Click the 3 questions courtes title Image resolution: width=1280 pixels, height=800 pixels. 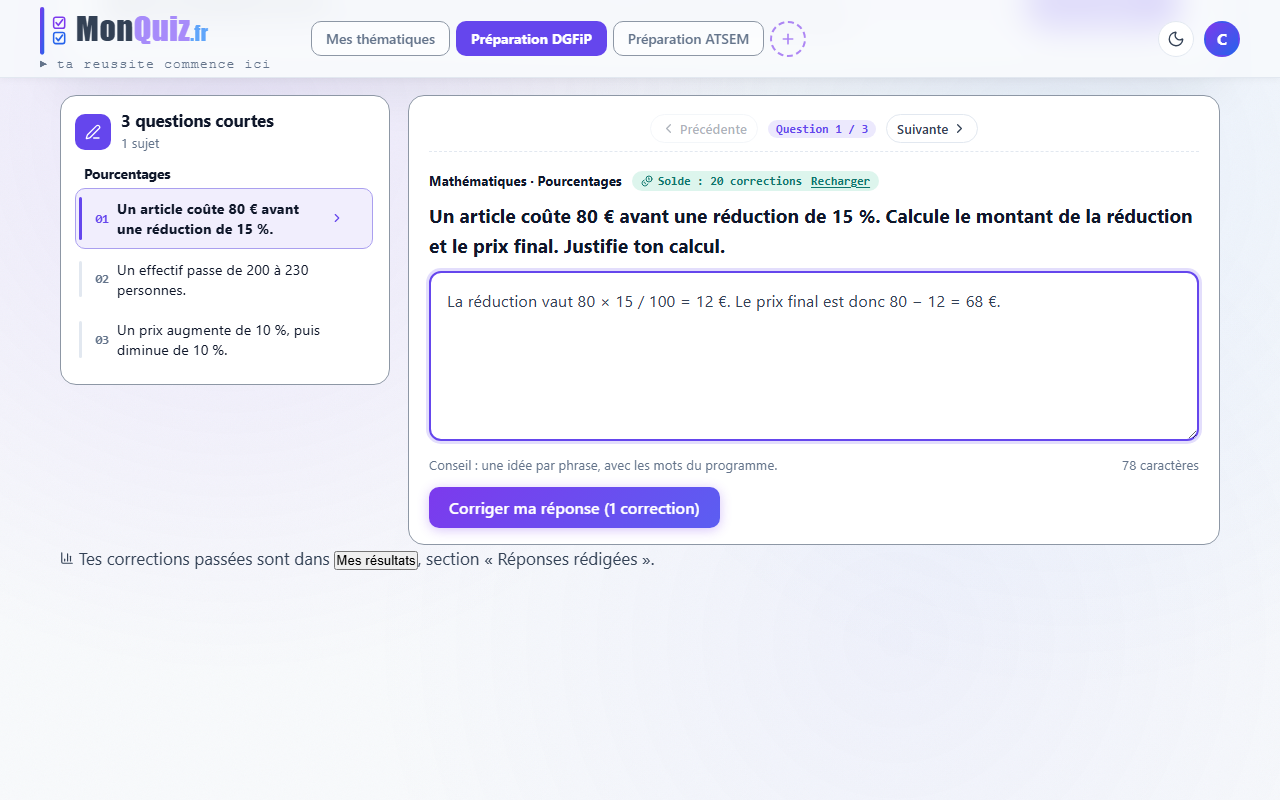[197, 121]
